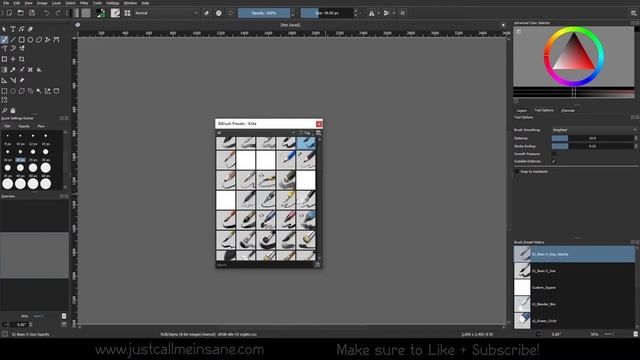Click the Undo arrow icon

tap(47, 13)
